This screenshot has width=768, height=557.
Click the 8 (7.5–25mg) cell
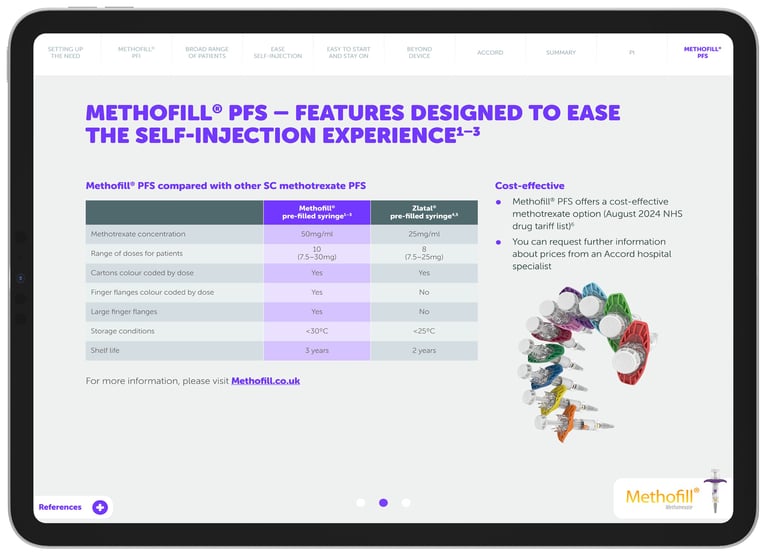pyautogui.click(x=424, y=253)
